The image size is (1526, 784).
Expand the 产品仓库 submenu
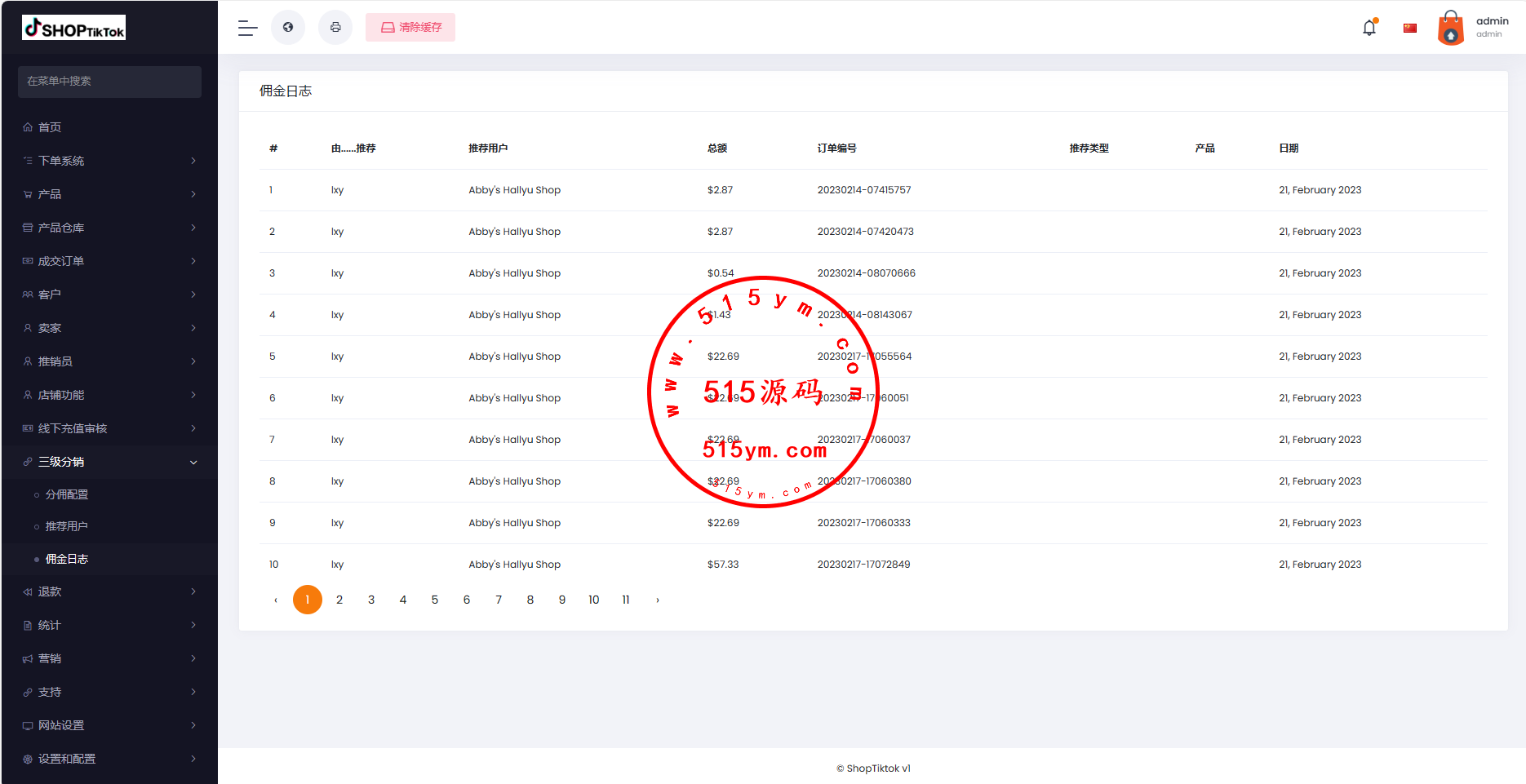[x=109, y=228]
